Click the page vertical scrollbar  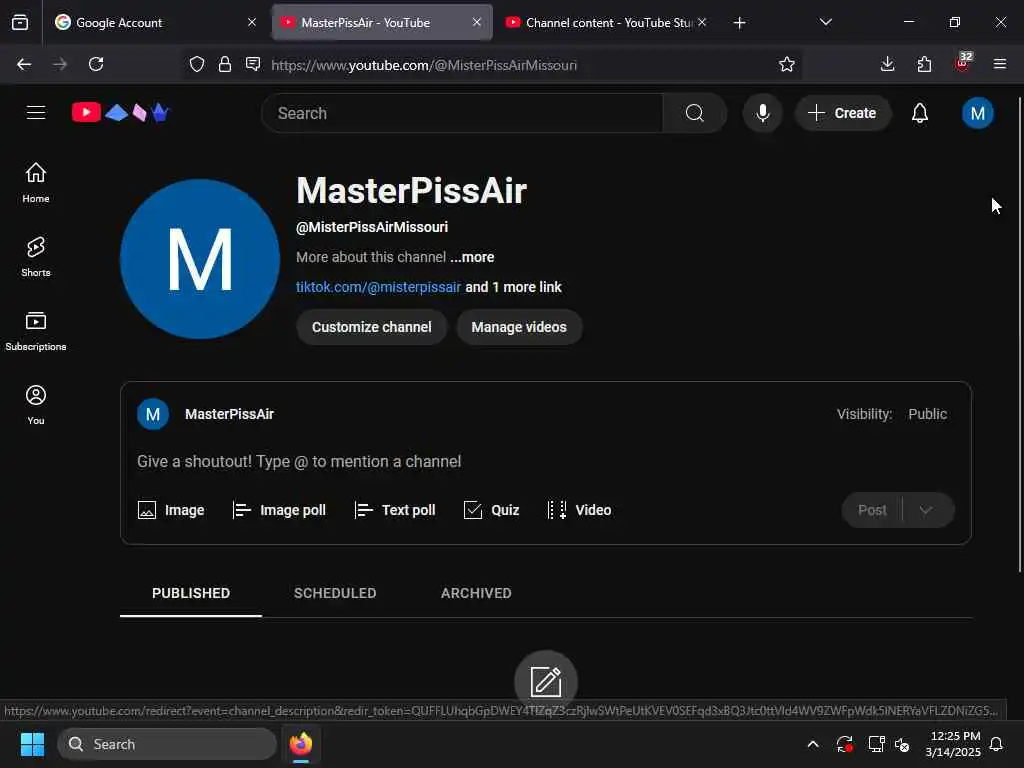pyautogui.click(x=1019, y=334)
